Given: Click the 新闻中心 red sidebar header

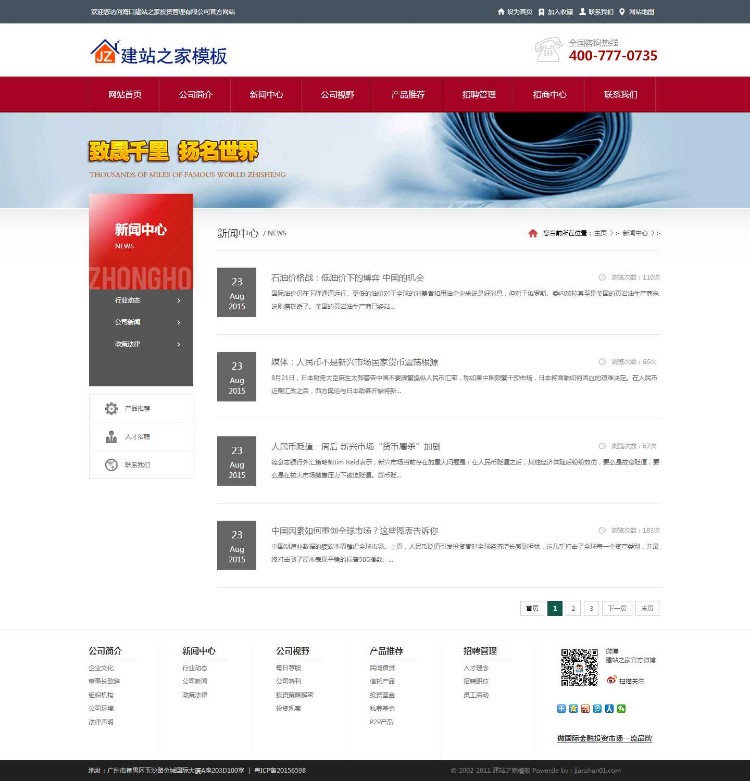Looking at the screenshot, I should 141,242.
